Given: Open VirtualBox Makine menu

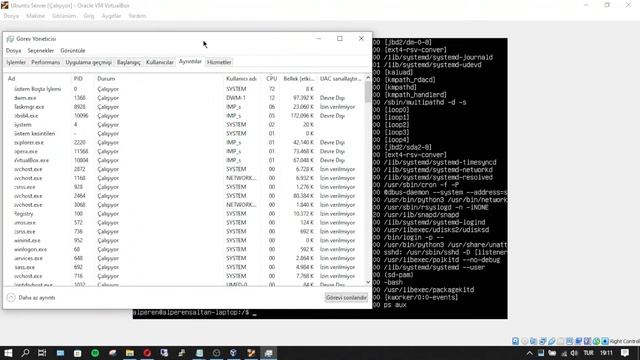Looking at the screenshot, I should click(x=36, y=16).
